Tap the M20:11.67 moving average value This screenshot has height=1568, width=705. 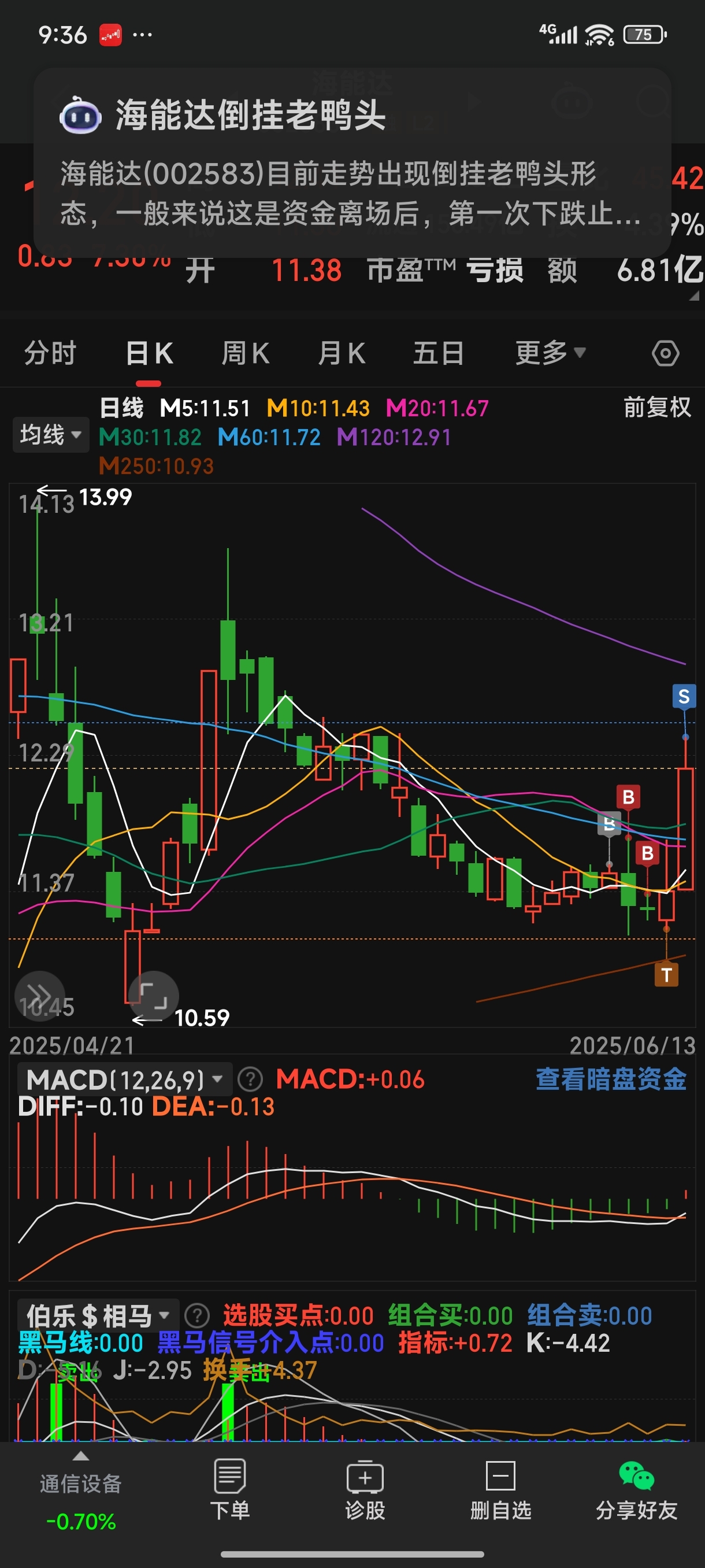point(437,408)
